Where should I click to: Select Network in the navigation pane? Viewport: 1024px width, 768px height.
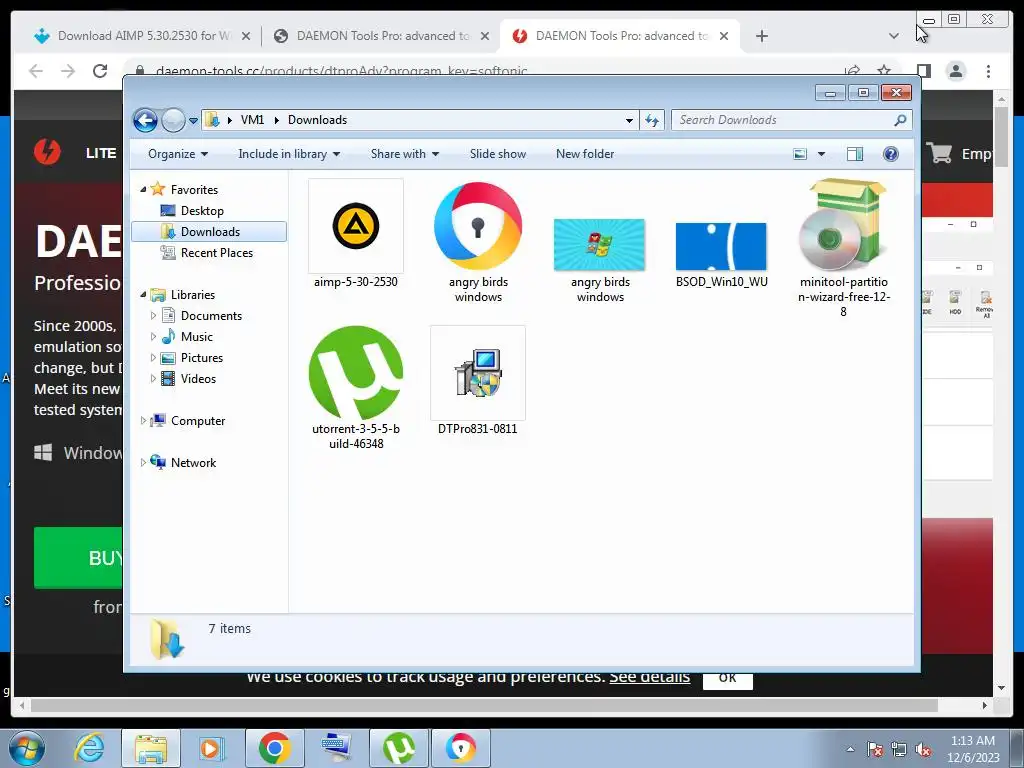[x=193, y=463]
